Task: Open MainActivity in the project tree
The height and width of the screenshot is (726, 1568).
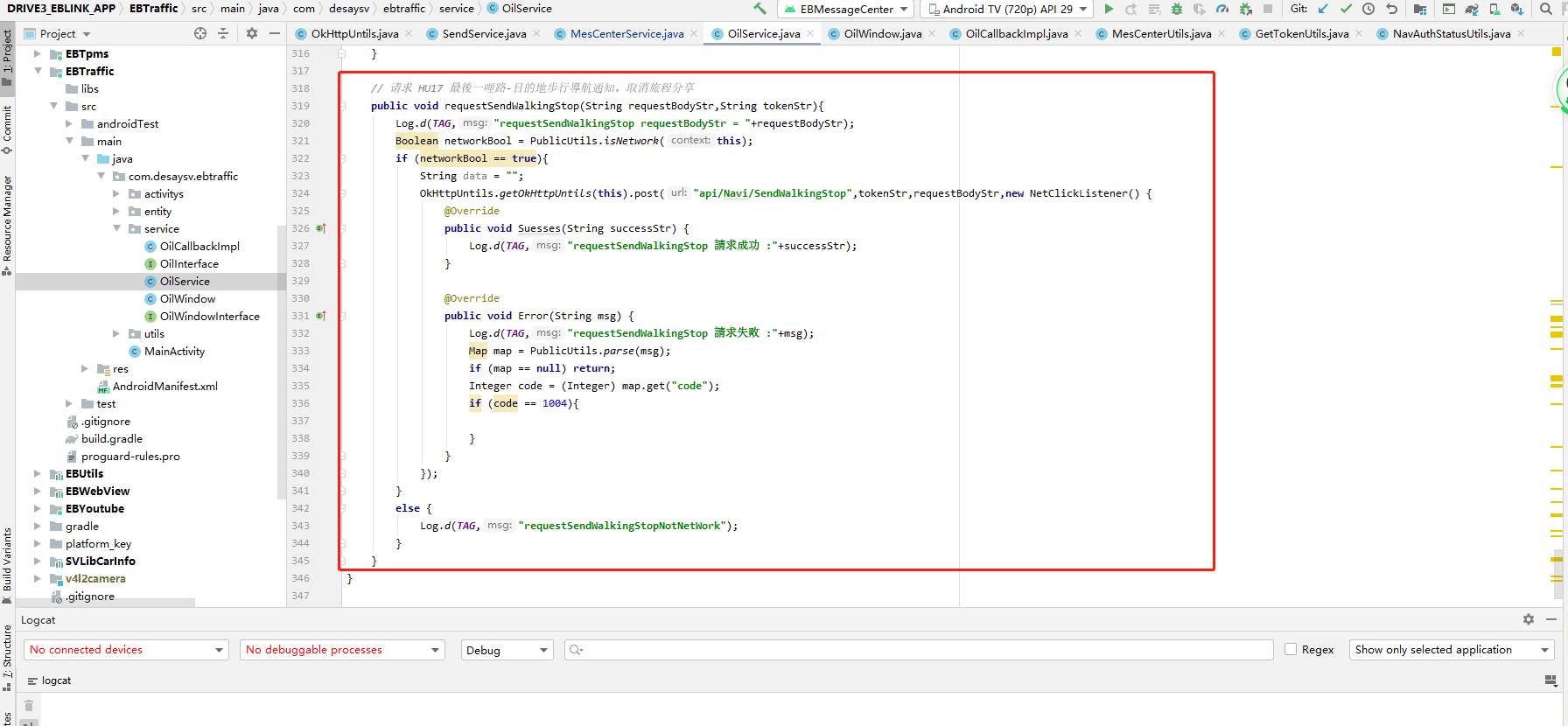Action: pos(174,351)
